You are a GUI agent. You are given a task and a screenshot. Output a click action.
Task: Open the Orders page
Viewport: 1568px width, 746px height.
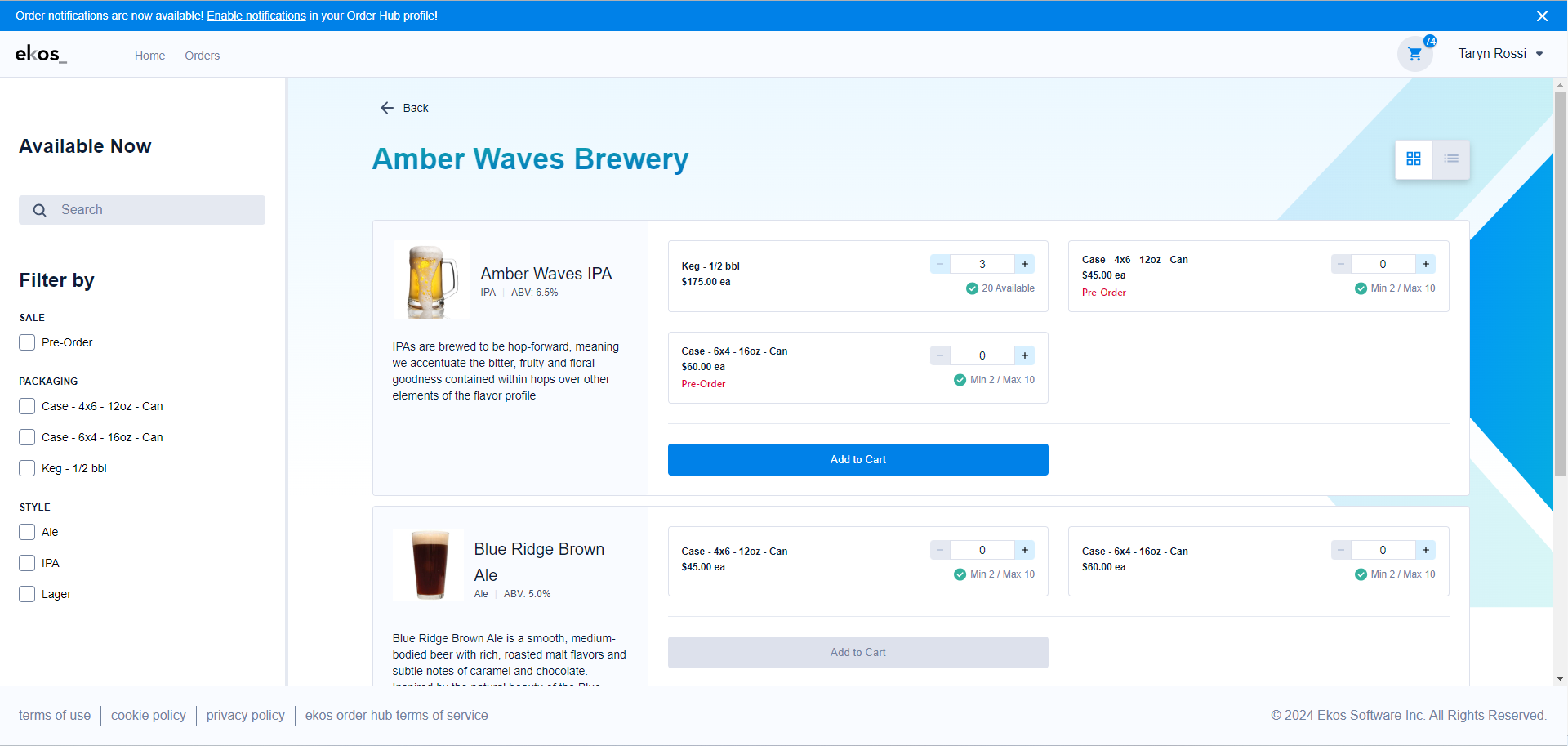[203, 56]
